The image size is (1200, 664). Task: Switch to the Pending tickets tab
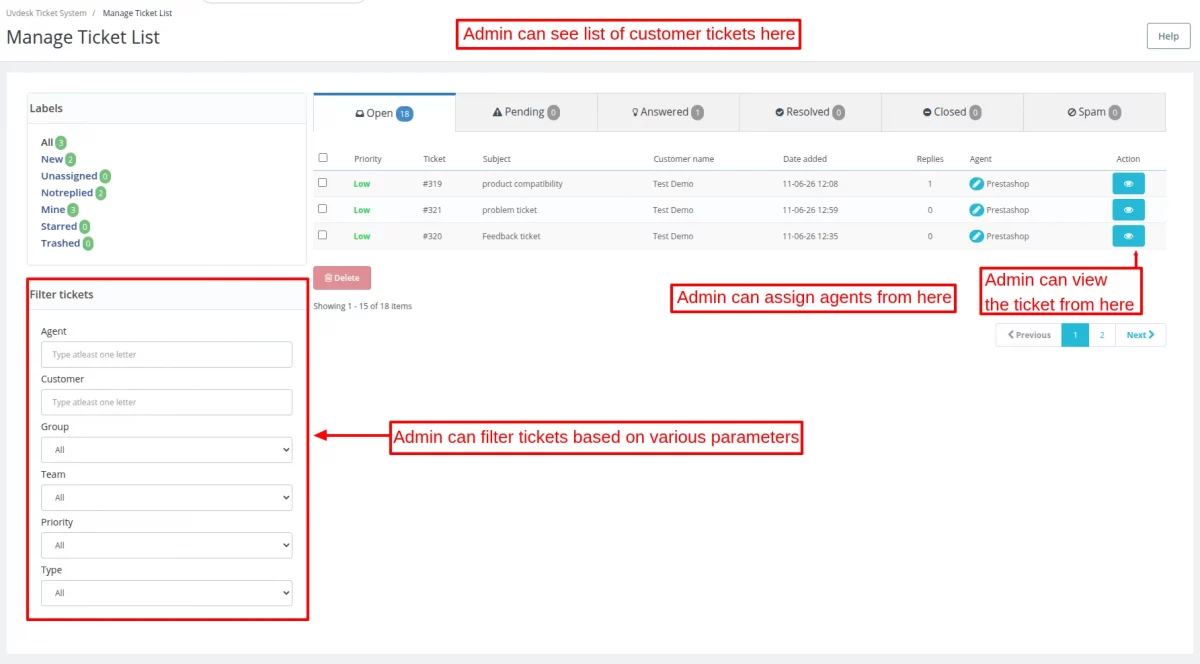click(526, 112)
